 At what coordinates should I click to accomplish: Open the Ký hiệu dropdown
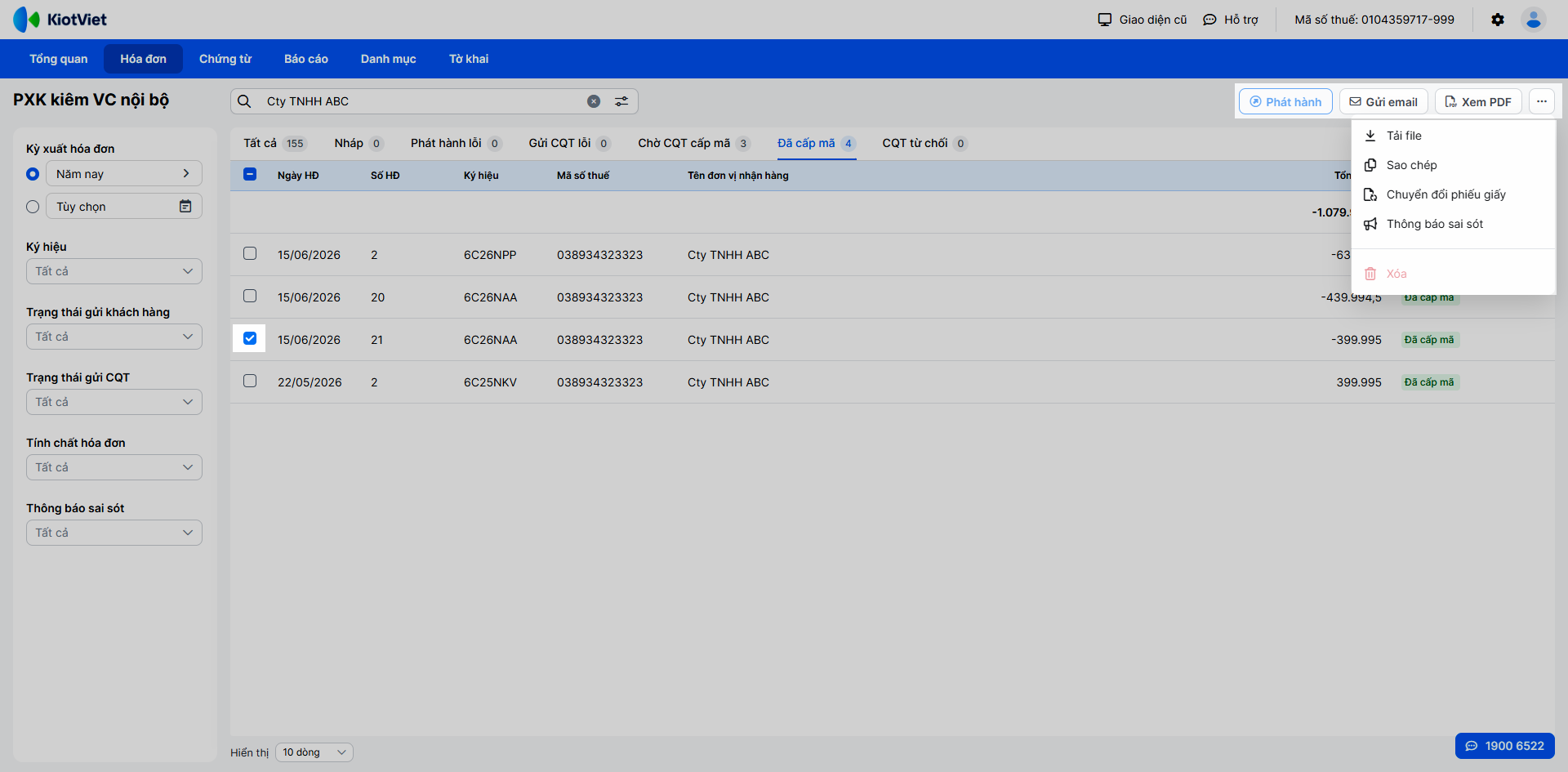point(114,271)
